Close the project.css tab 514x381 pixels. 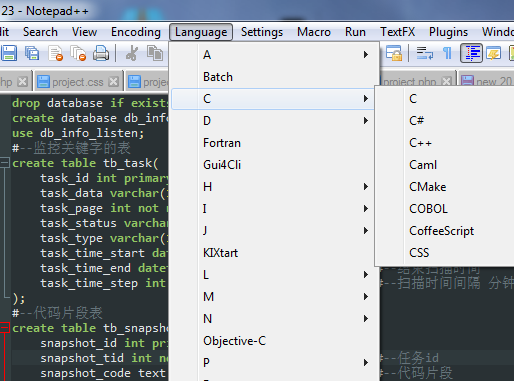(x=114, y=82)
